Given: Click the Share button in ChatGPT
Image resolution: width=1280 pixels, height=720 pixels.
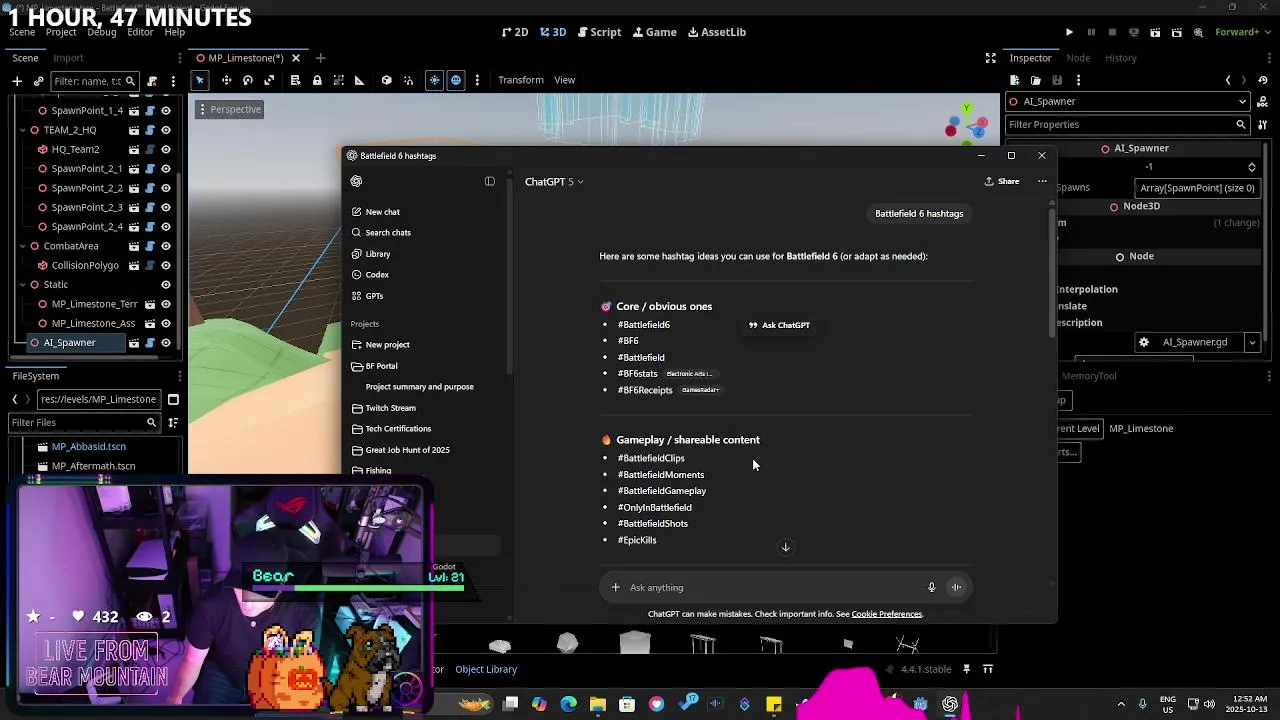Looking at the screenshot, I should (x=1002, y=181).
